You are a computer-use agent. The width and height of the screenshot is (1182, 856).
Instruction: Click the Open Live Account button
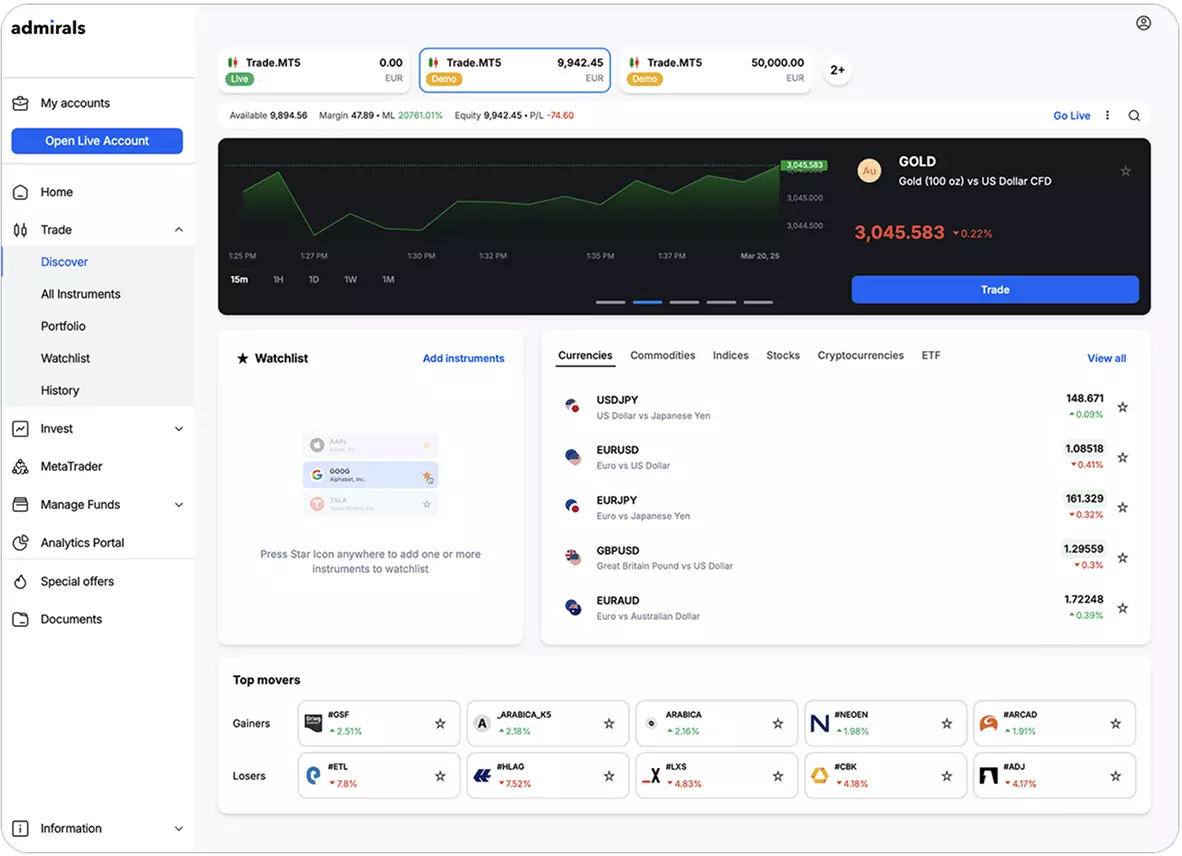pyautogui.click(x=97, y=141)
